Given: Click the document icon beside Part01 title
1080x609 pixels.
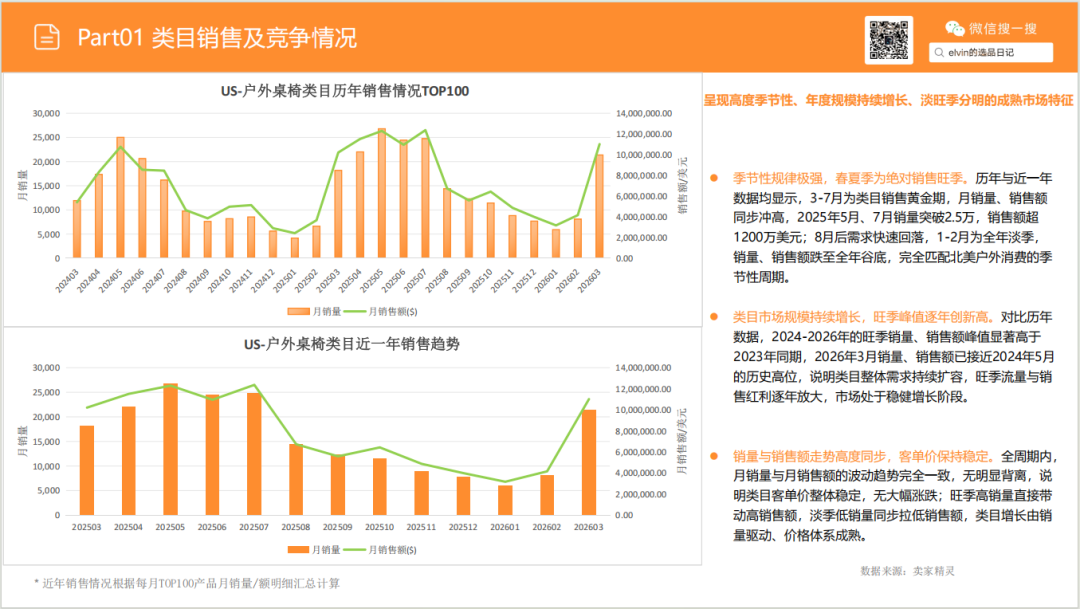Looking at the screenshot, I should click(47, 37).
